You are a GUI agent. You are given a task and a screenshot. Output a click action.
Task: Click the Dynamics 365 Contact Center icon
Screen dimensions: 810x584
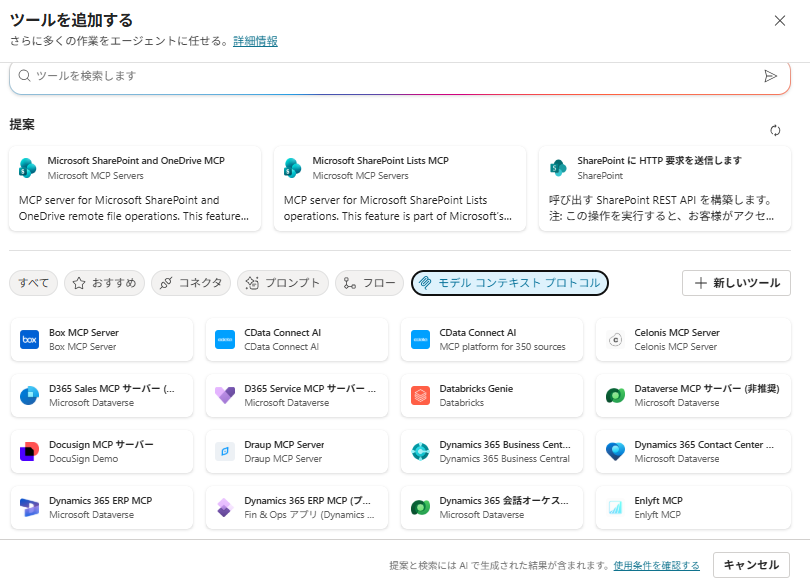click(x=615, y=452)
